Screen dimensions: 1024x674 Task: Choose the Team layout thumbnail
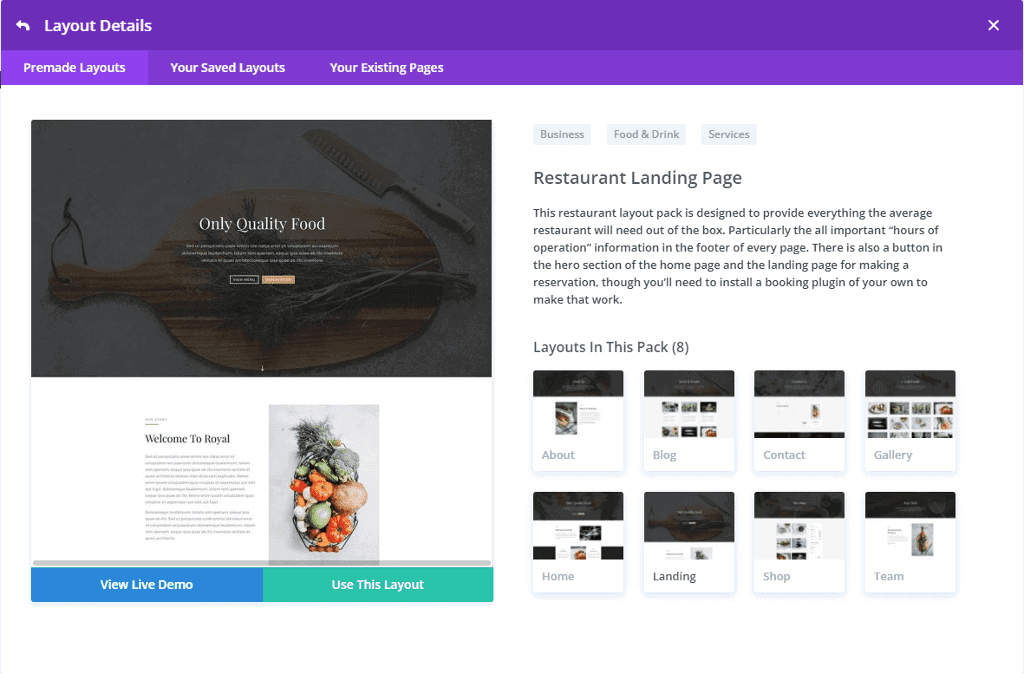(x=910, y=541)
